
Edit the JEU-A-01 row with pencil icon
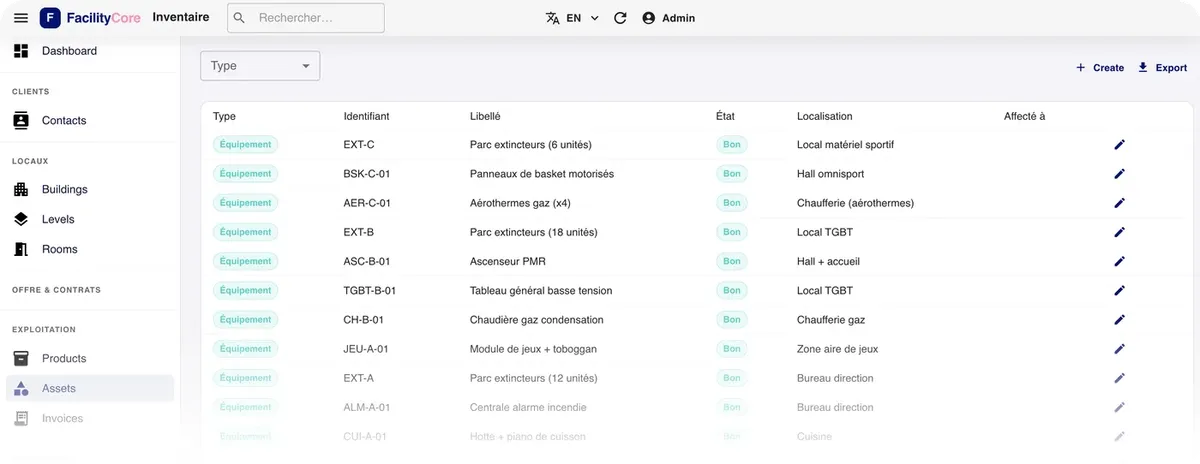[x=1120, y=349]
